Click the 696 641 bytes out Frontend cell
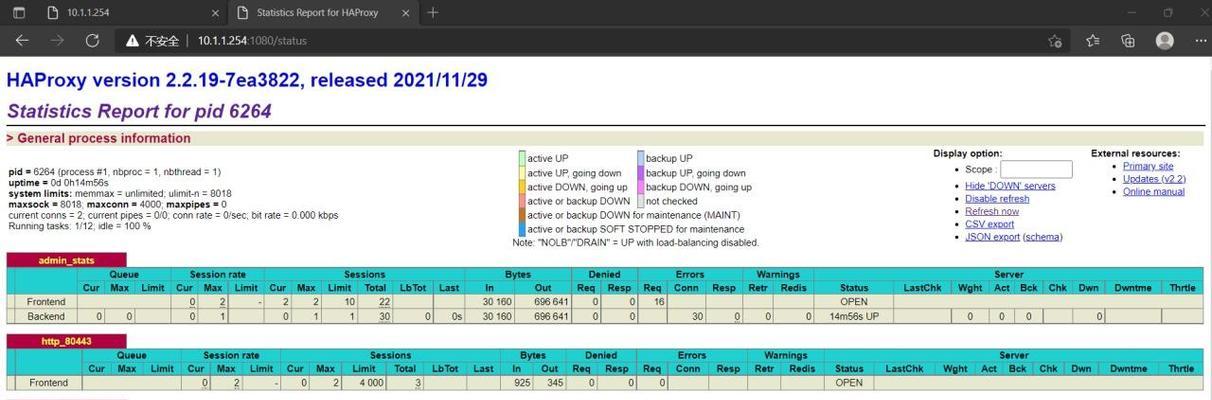 551,302
